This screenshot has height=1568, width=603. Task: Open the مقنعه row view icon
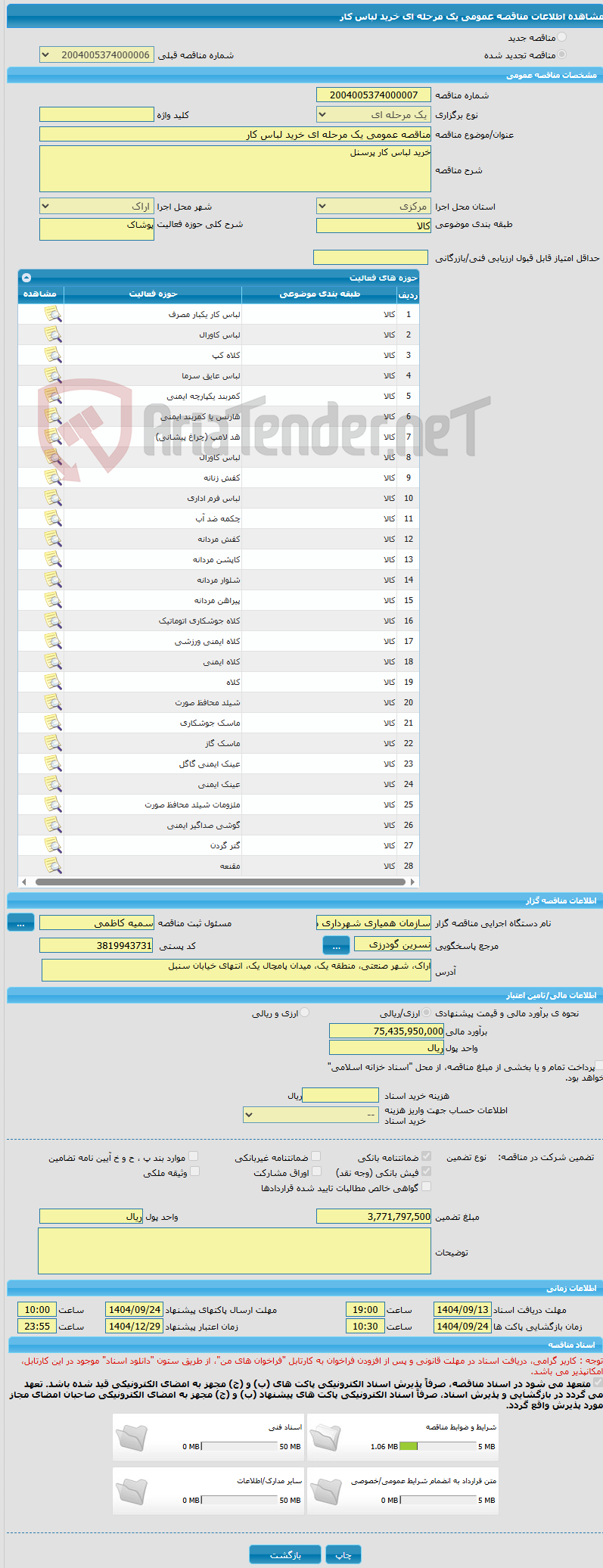click(x=53, y=866)
